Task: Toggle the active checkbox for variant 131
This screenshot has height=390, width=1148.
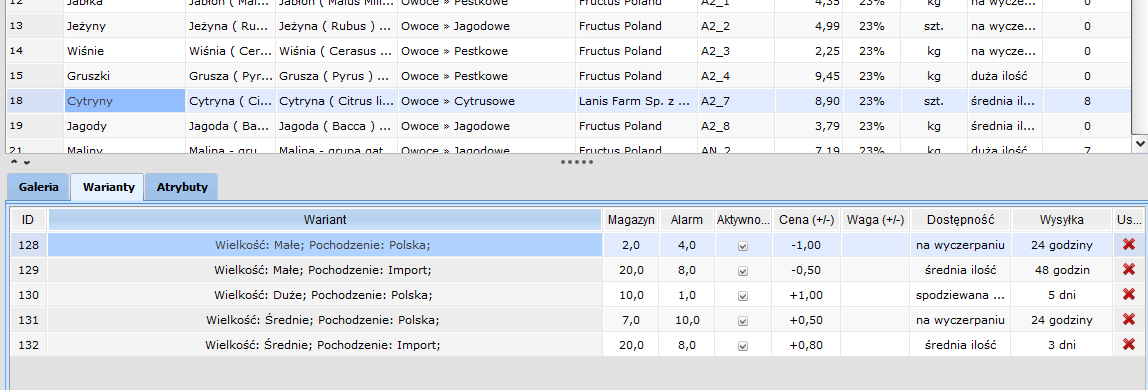Action: pyautogui.click(x=742, y=320)
